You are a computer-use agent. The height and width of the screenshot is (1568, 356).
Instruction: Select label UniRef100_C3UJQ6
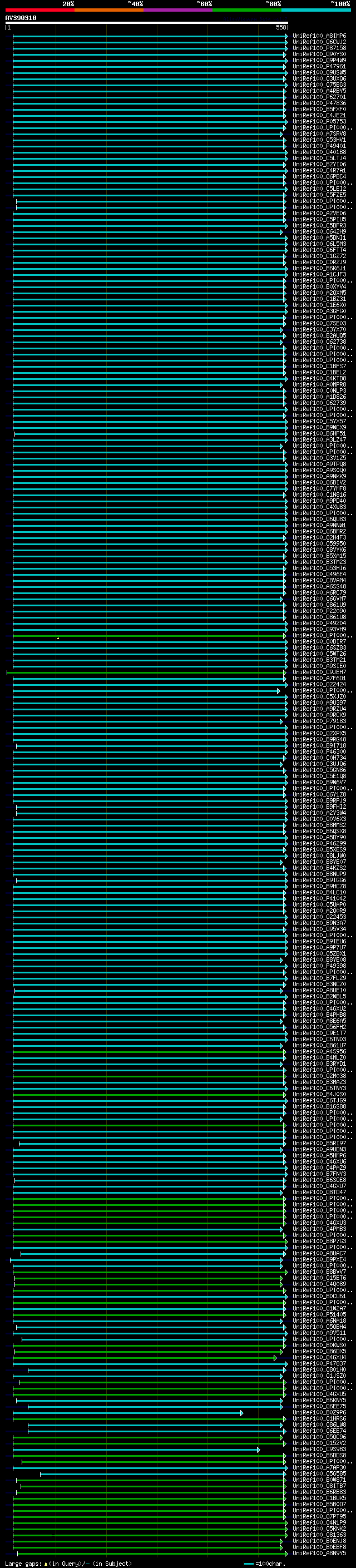[319, 763]
